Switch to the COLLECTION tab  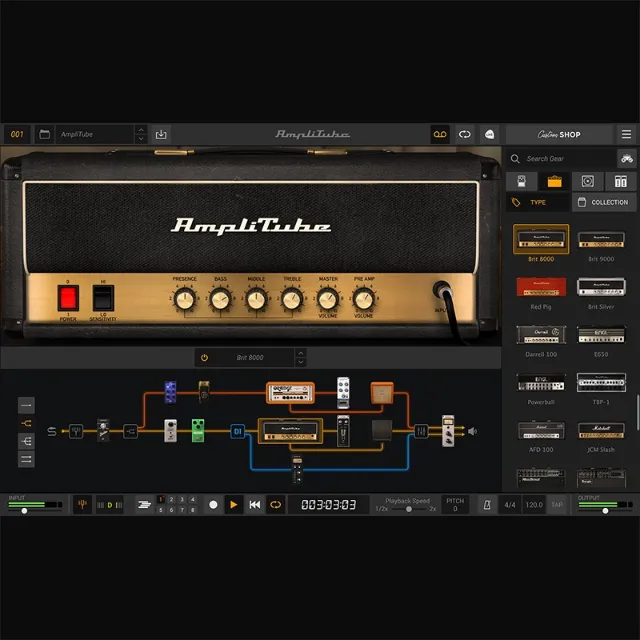tap(604, 202)
